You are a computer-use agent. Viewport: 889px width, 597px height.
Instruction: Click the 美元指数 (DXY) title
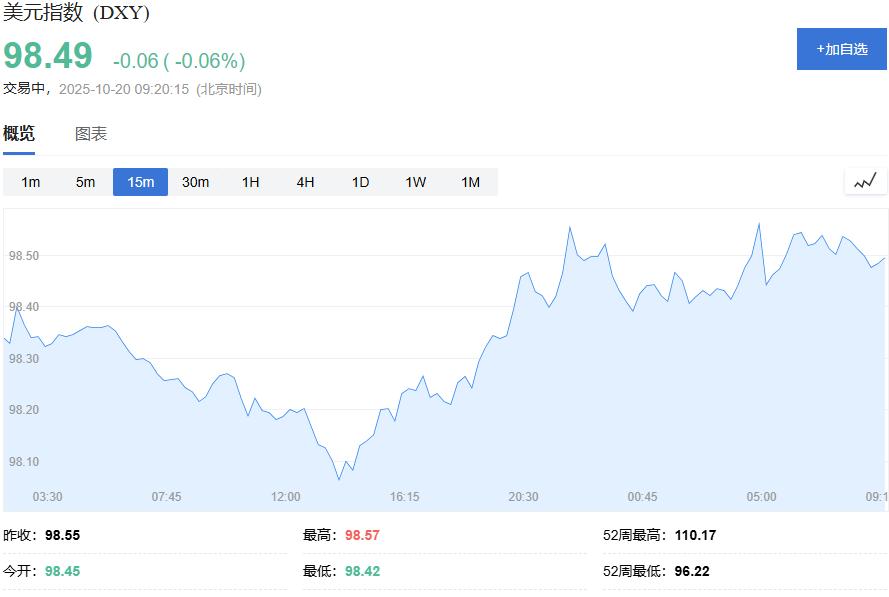76,15
